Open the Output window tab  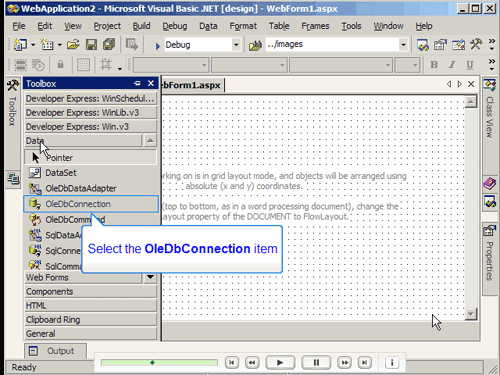(55, 351)
